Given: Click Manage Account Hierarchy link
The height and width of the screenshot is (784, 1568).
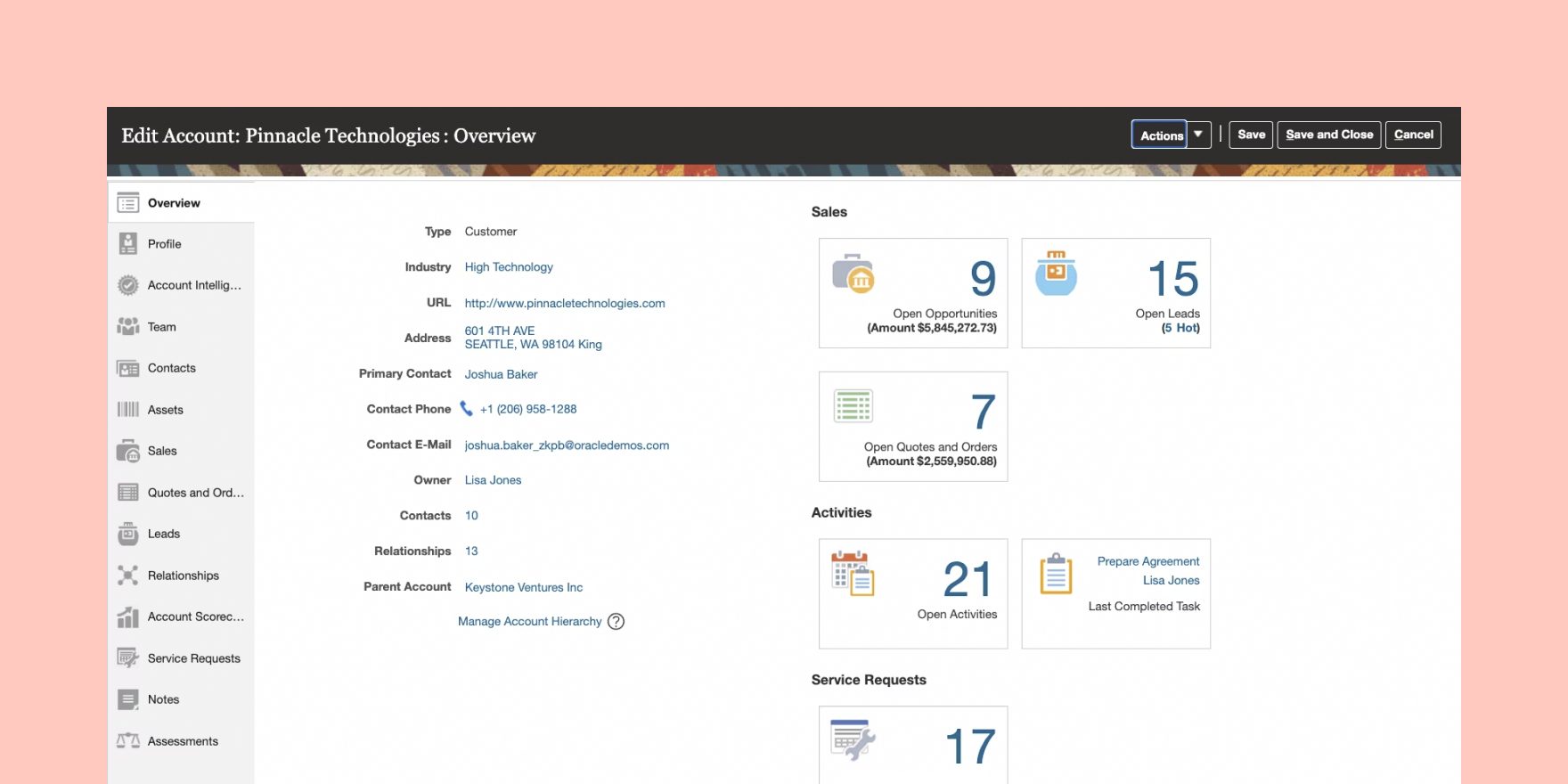Looking at the screenshot, I should 530,622.
